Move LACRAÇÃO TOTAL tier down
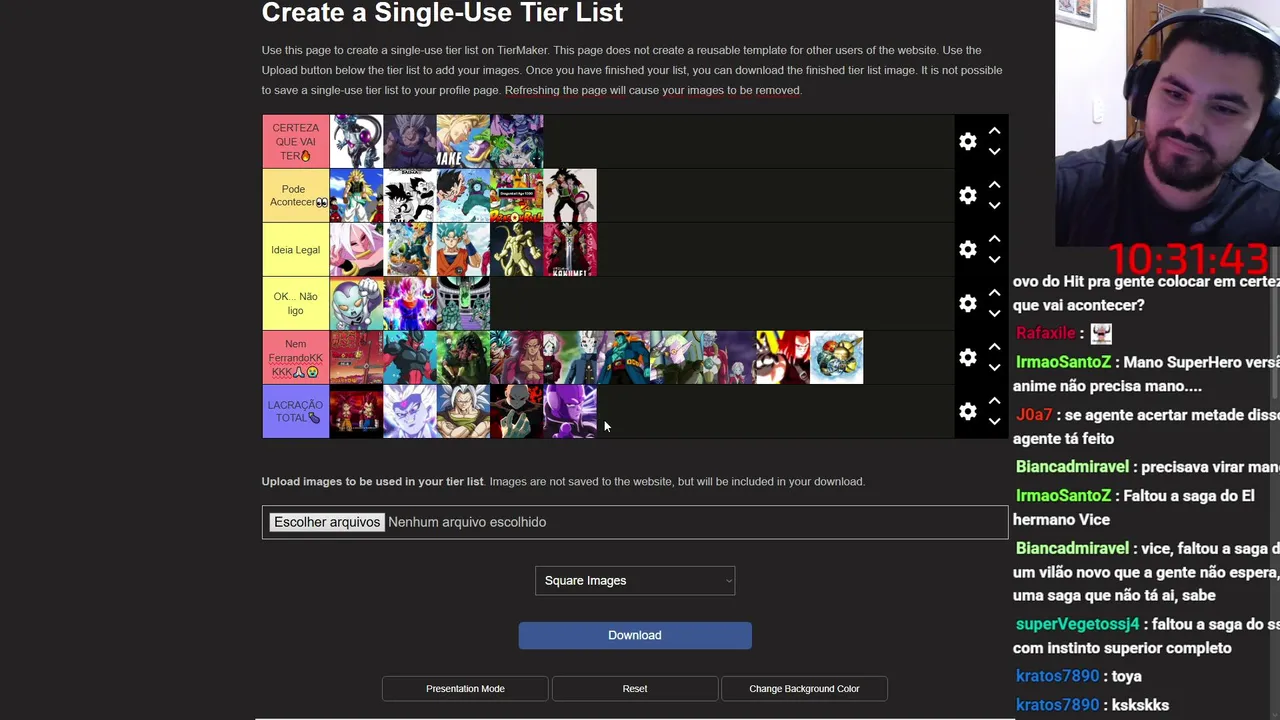Viewport: 1280px width, 720px height. click(x=994, y=422)
